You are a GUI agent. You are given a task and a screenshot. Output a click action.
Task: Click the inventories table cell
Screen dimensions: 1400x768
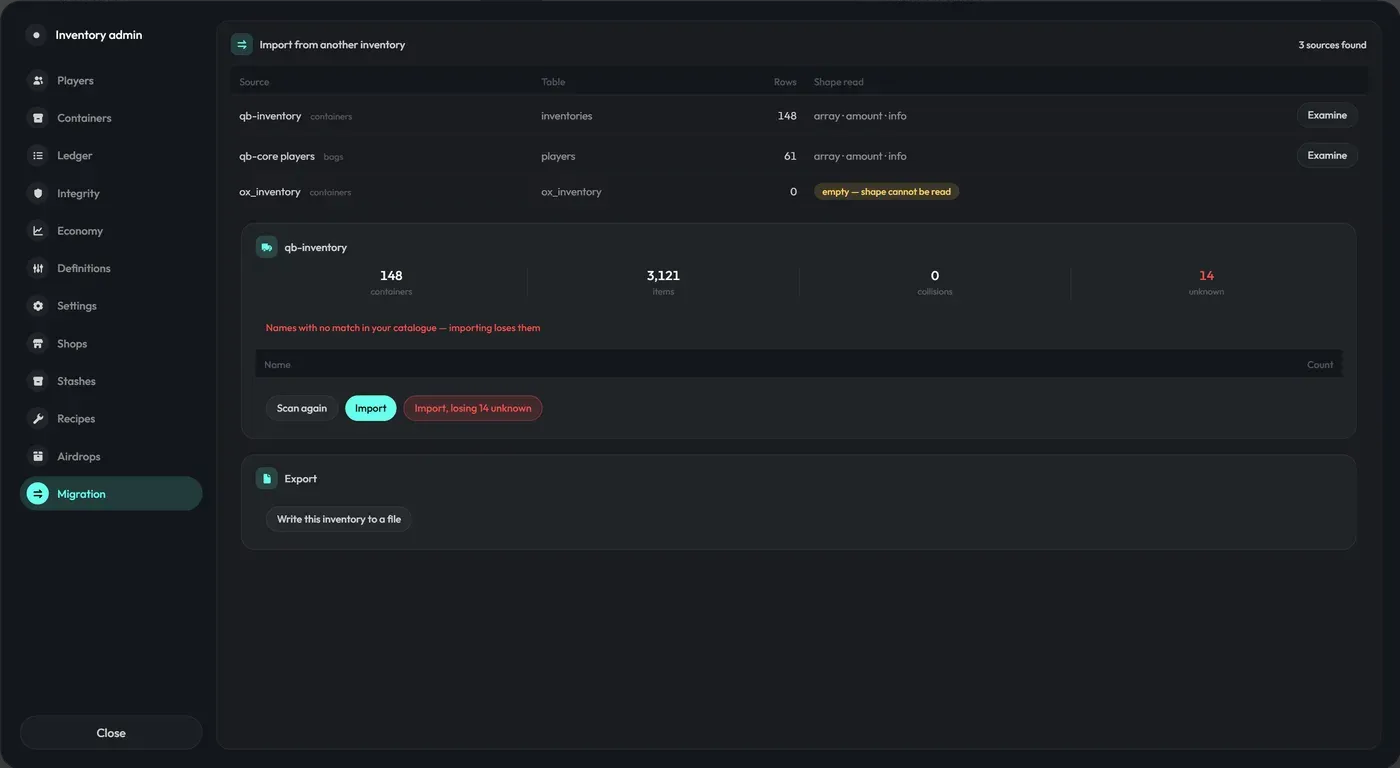[567, 116]
